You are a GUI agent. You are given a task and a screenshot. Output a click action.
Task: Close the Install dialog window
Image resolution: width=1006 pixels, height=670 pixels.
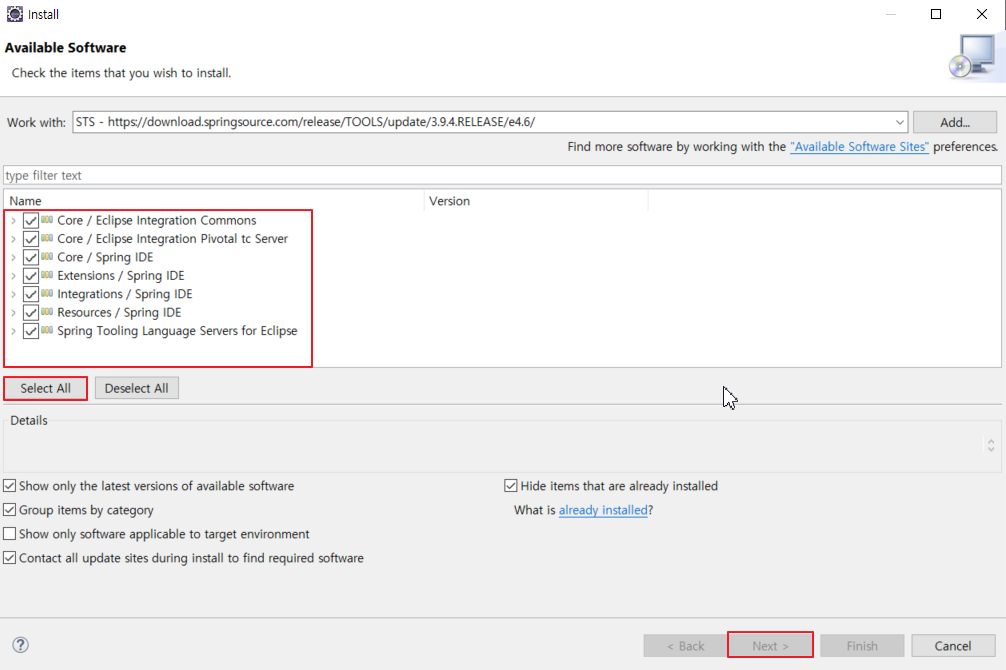(x=982, y=14)
